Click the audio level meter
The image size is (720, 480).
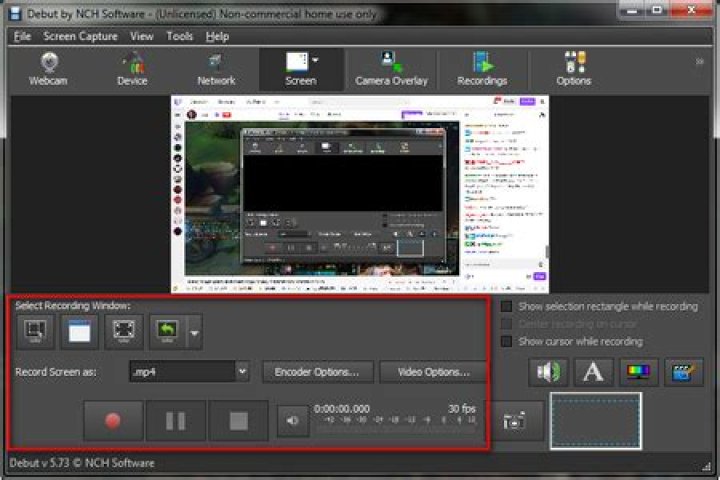[396, 425]
